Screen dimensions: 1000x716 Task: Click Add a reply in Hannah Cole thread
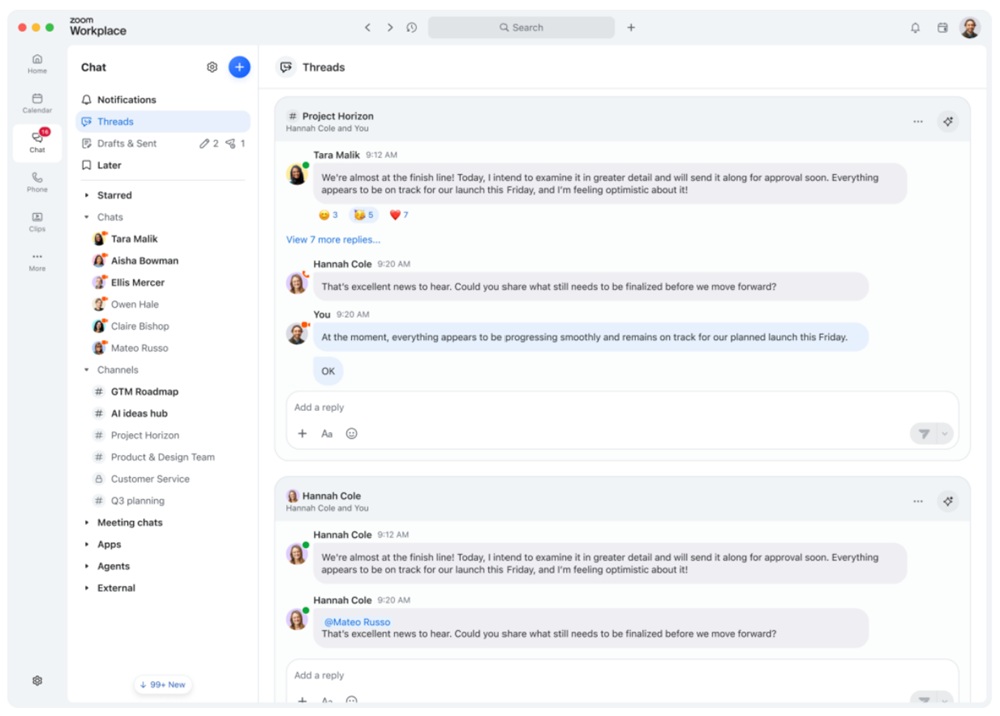(x=622, y=675)
